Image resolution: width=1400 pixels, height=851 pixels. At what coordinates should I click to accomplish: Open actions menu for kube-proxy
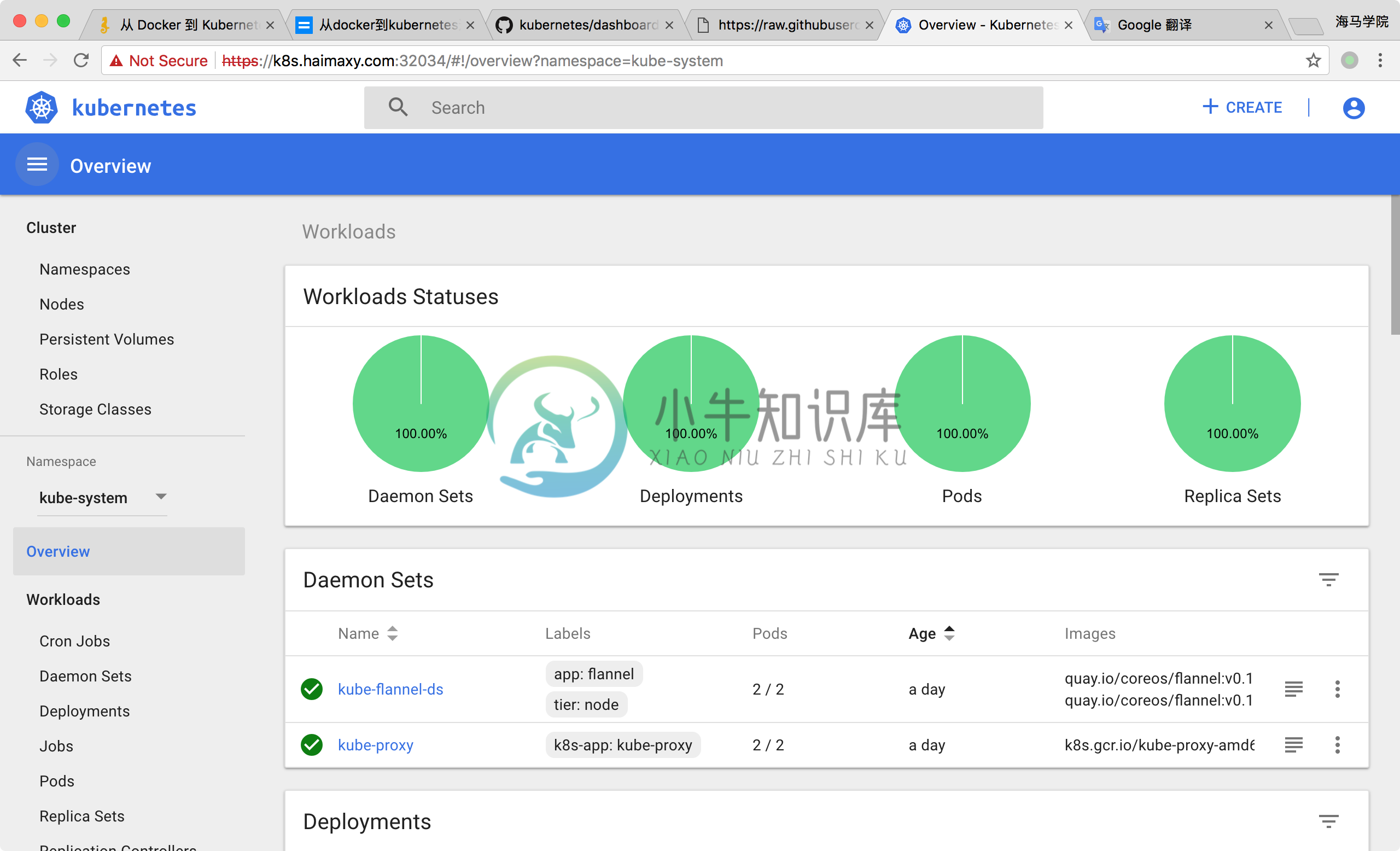click(x=1338, y=745)
